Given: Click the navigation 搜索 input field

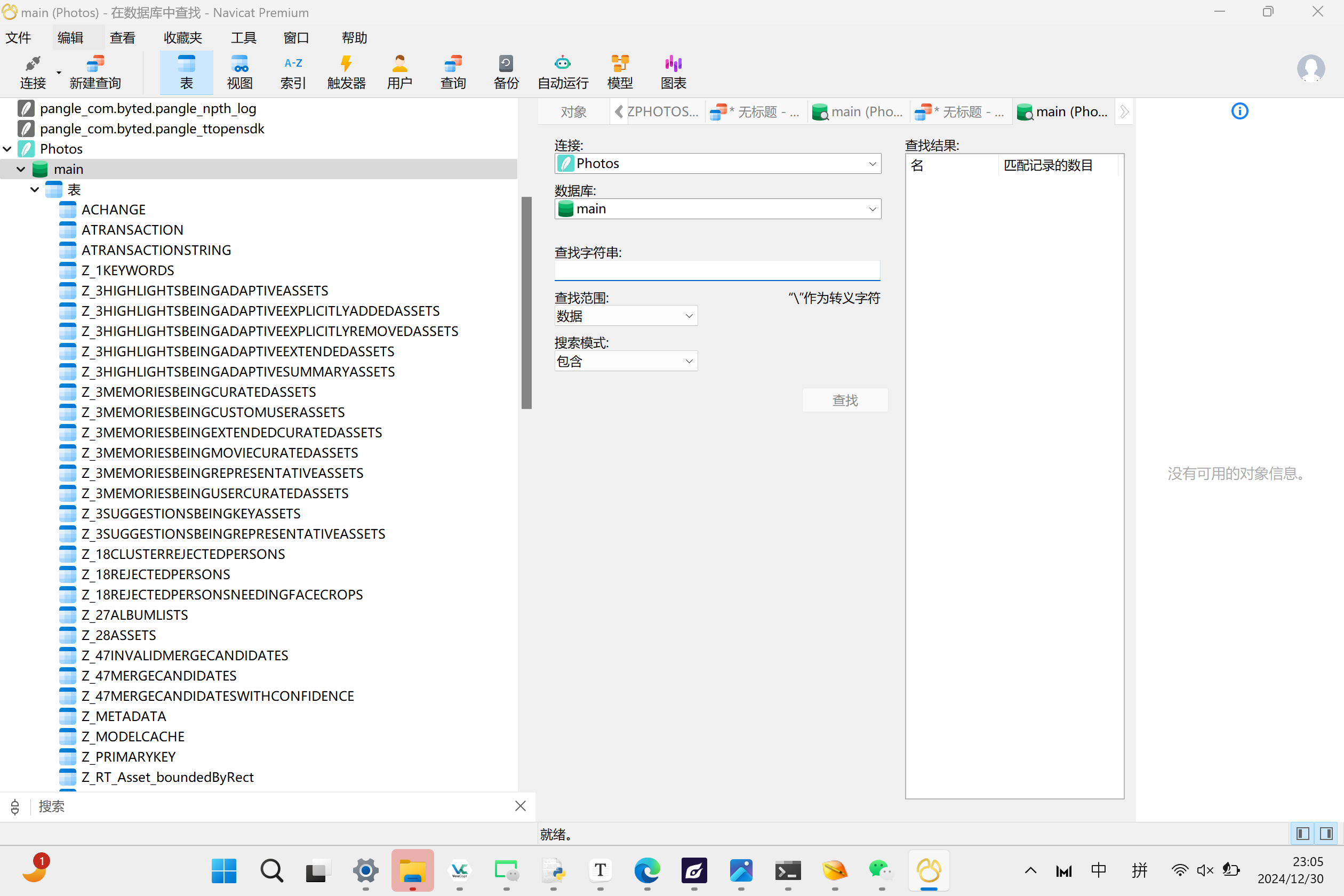Looking at the screenshot, I should tap(271, 806).
